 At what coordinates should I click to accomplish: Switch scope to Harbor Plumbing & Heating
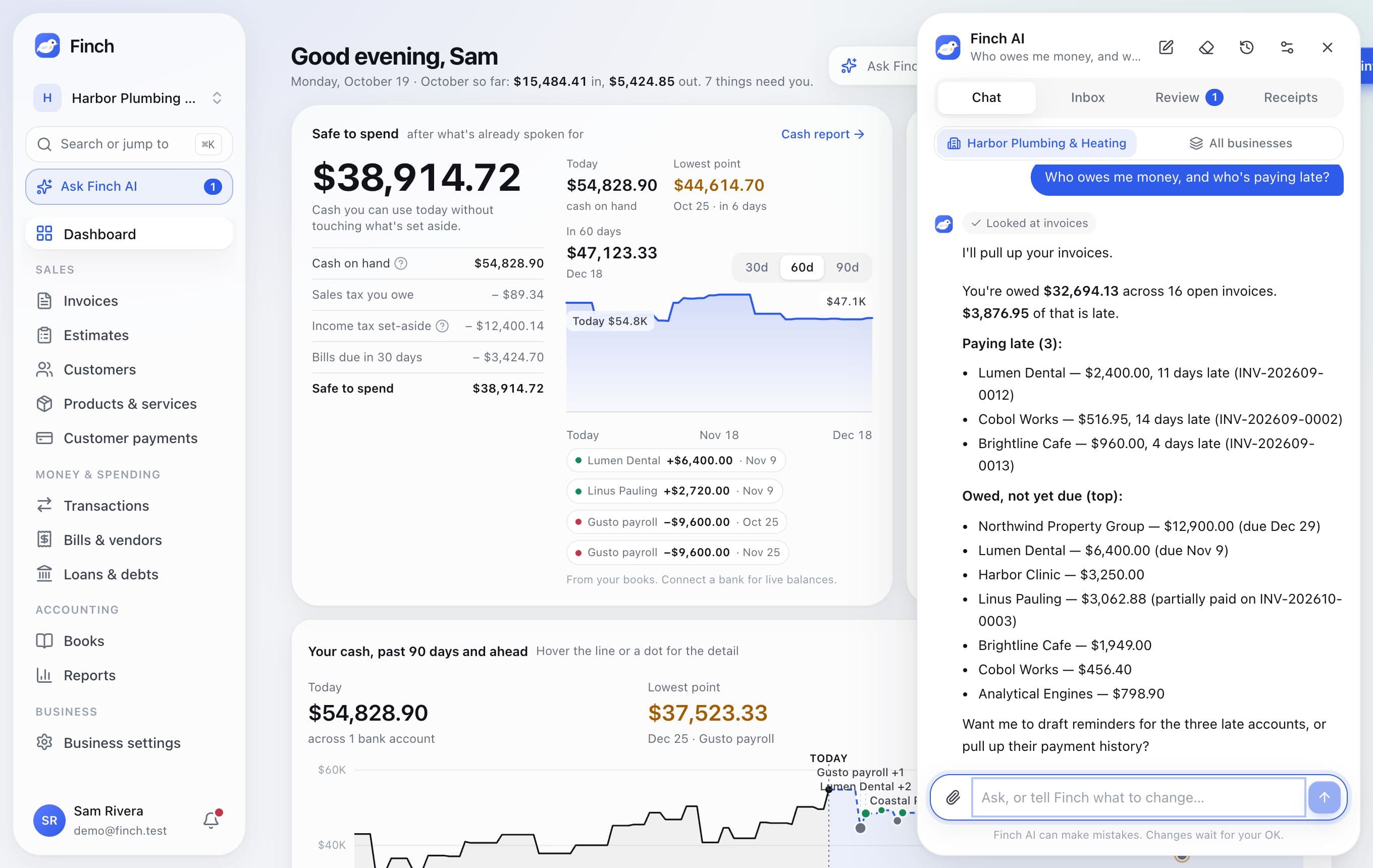1037,143
